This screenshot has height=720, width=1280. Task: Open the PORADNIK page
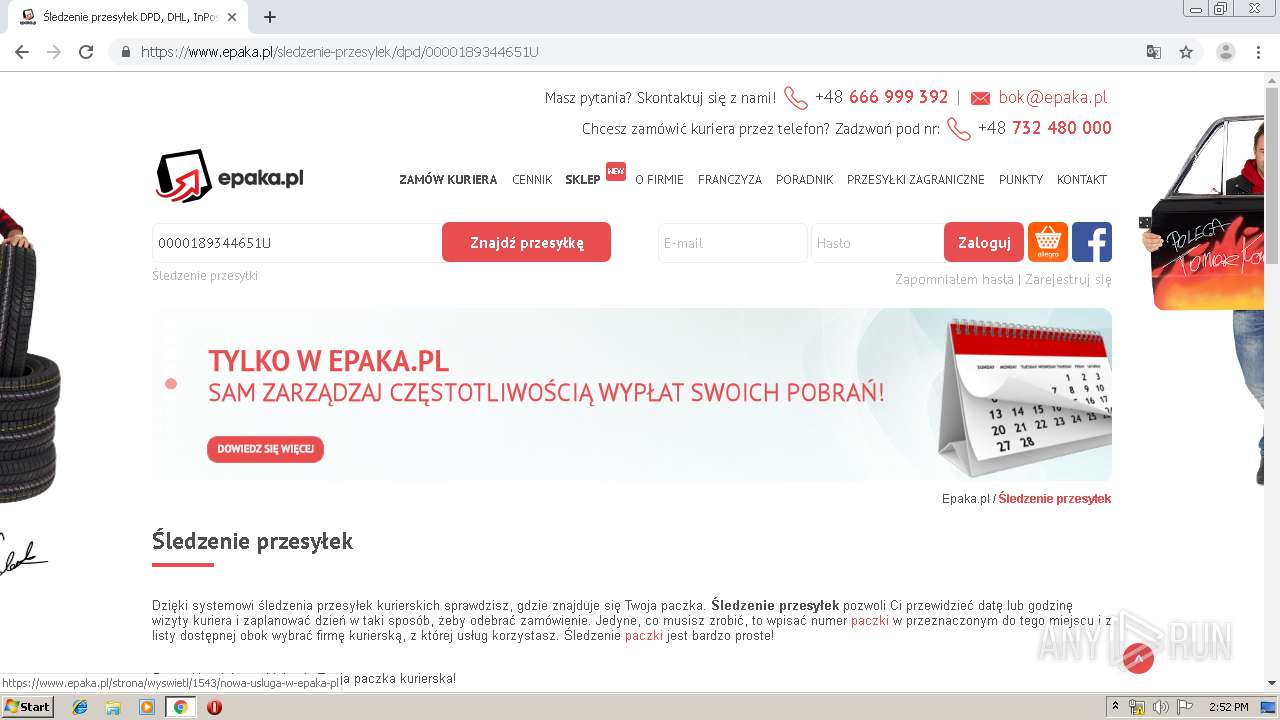(x=804, y=180)
